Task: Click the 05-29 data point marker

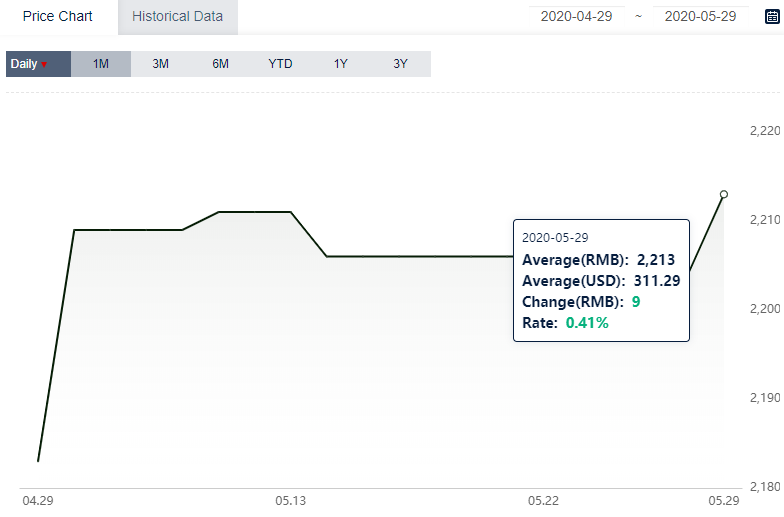Action: (x=724, y=194)
